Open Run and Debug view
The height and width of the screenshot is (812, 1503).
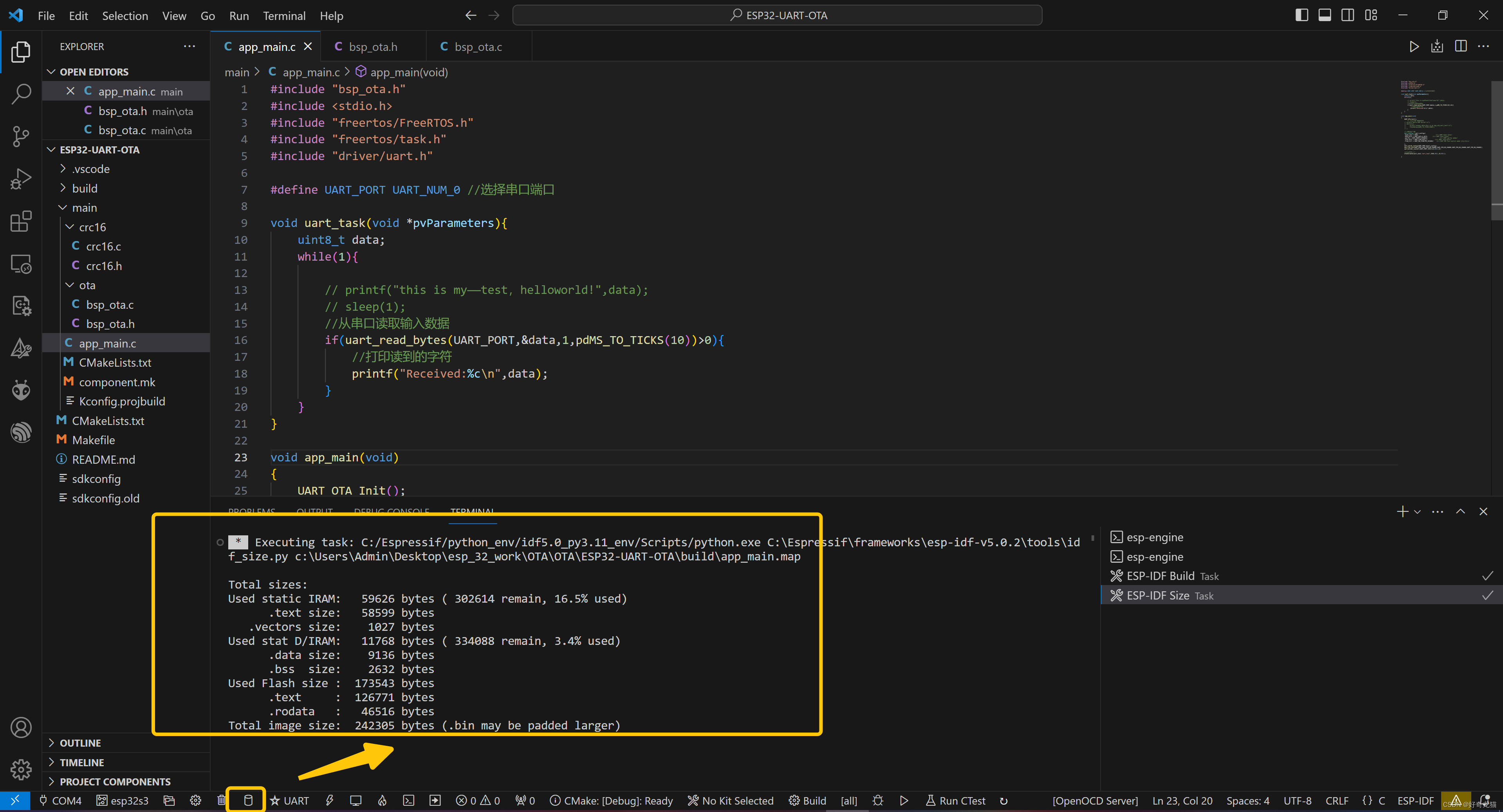coord(21,178)
